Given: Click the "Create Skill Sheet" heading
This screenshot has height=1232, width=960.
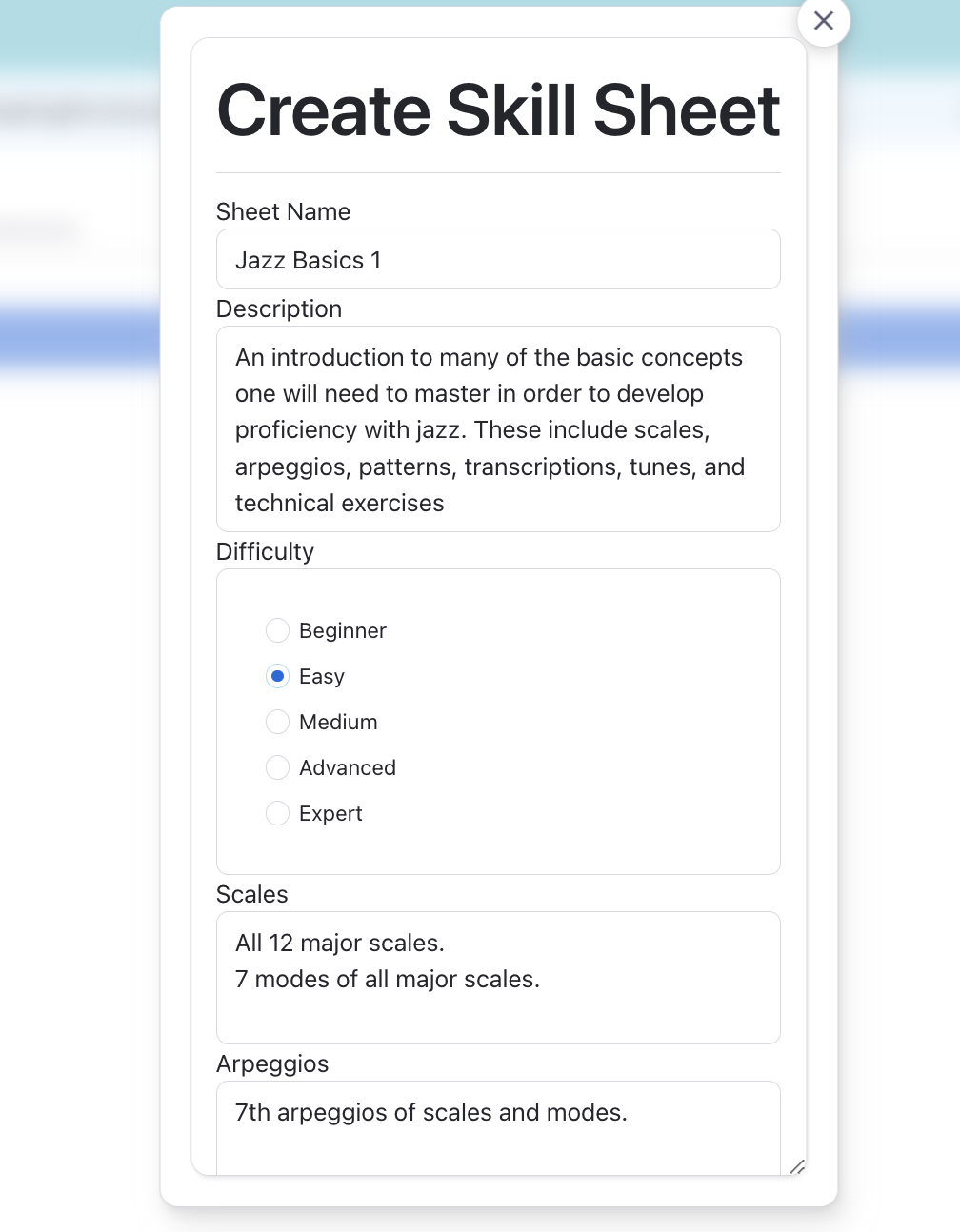Looking at the screenshot, I should [x=498, y=109].
